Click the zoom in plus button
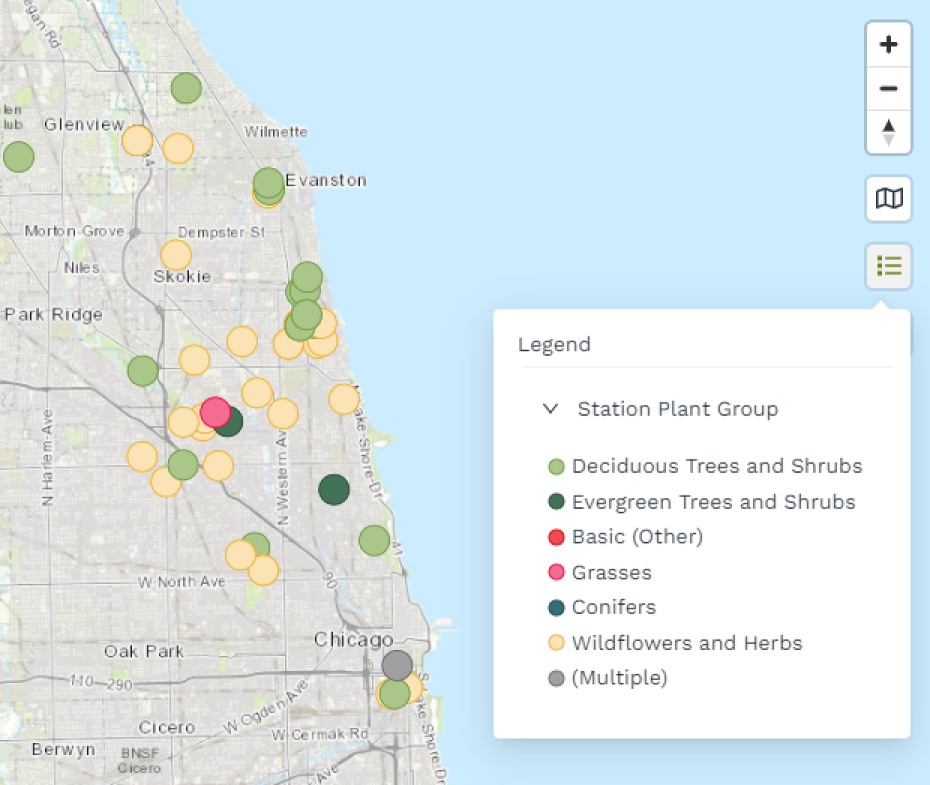The image size is (930, 785). pyautogui.click(x=888, y=45)
